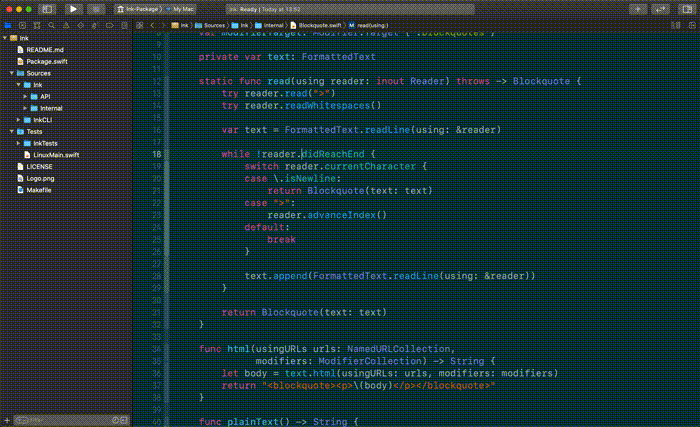
Task: Run the project with the Play button
Action: pos(73,9)
